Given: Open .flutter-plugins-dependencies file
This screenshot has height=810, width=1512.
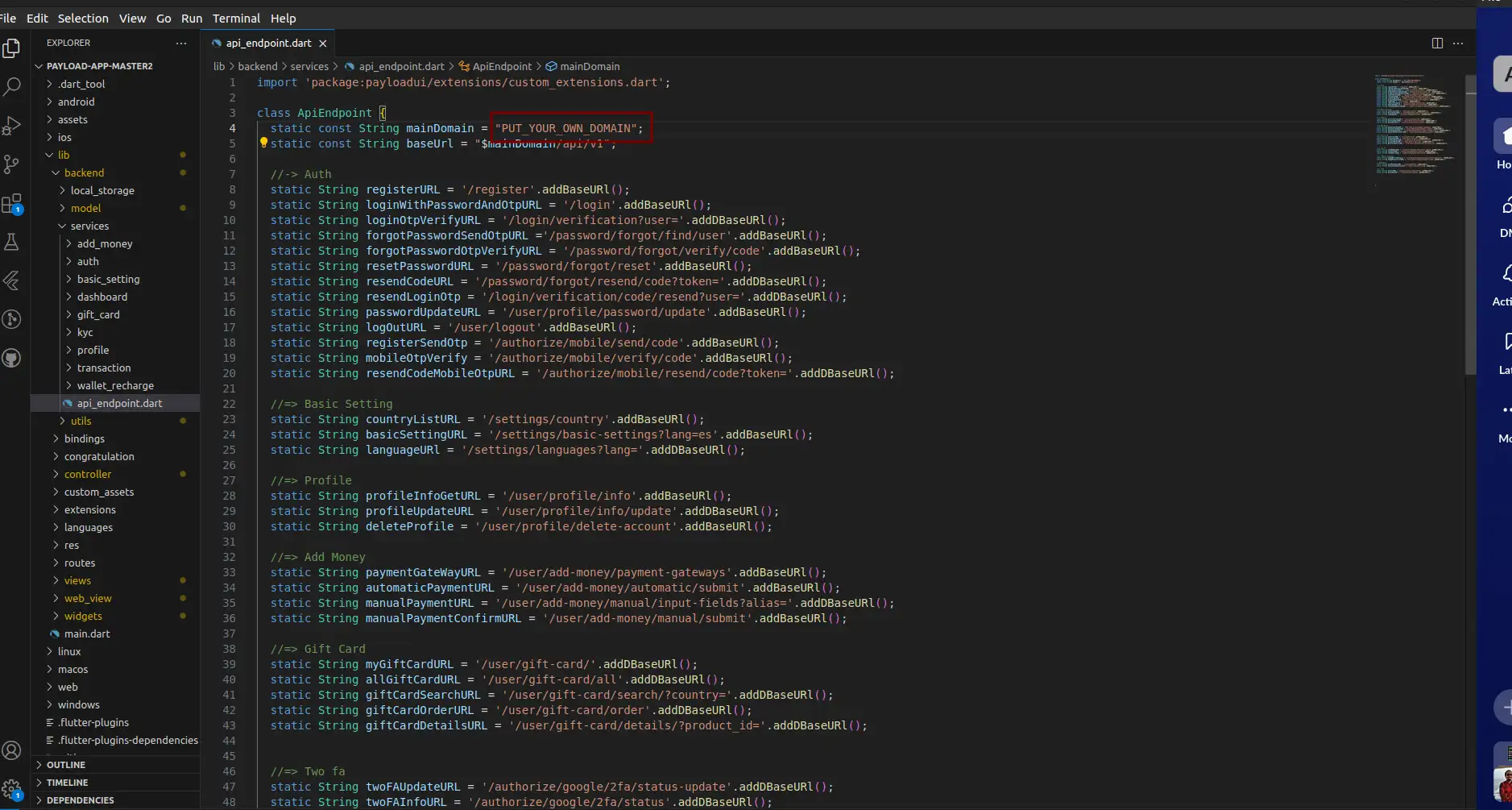Looking at the screenshot, I should click(127, 740).
